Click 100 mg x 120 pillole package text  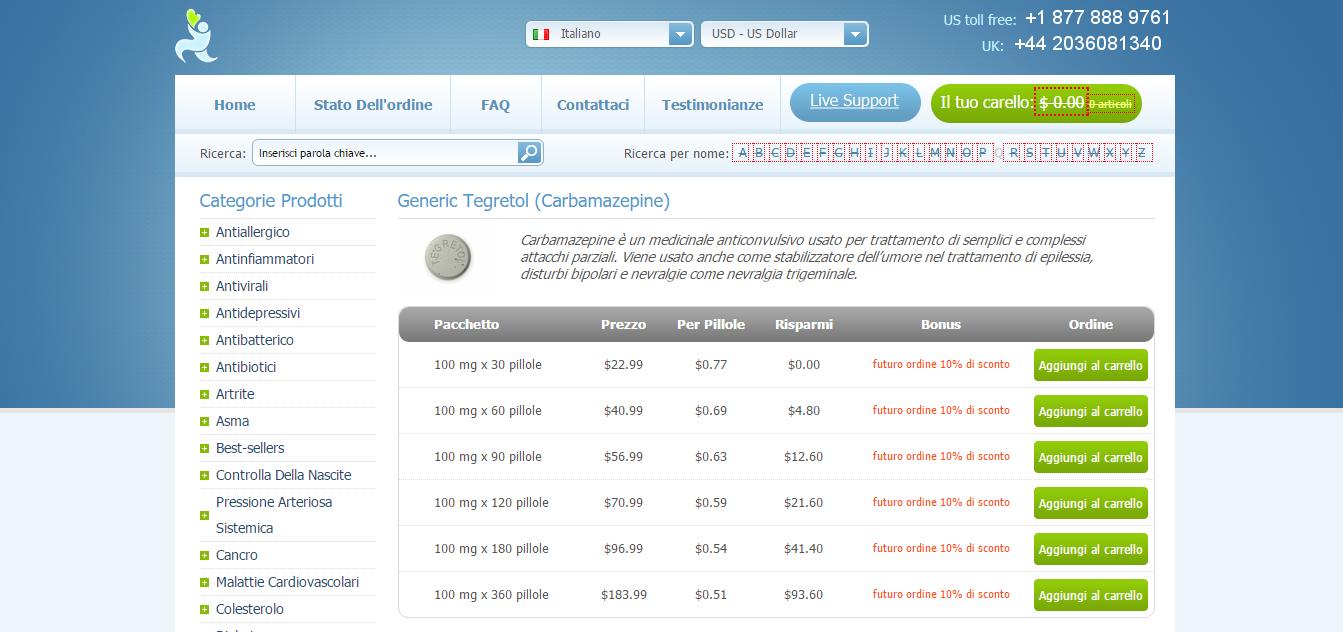point(491,503)
